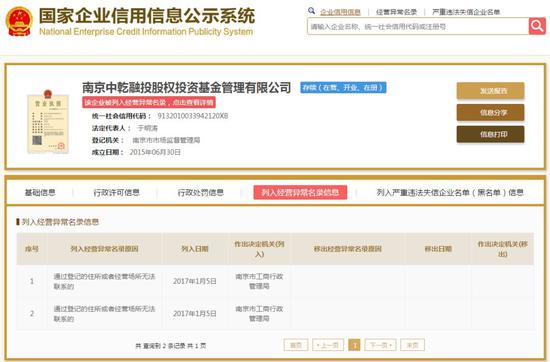The height and width of the screenshot is (362, 550).
Task: Click the 发送报告 button
Action: (x=490, y=91)
